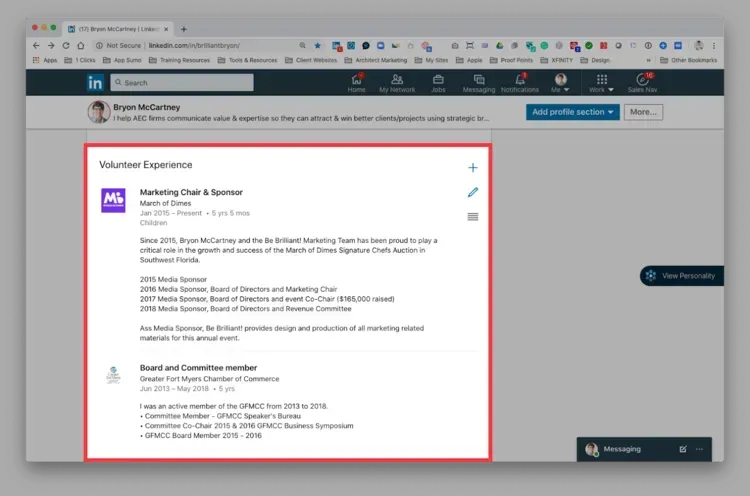Screen dimensions: 750x496
Task: Open Messaging bar options ellipsis
Action: click(x=699, y=449)
